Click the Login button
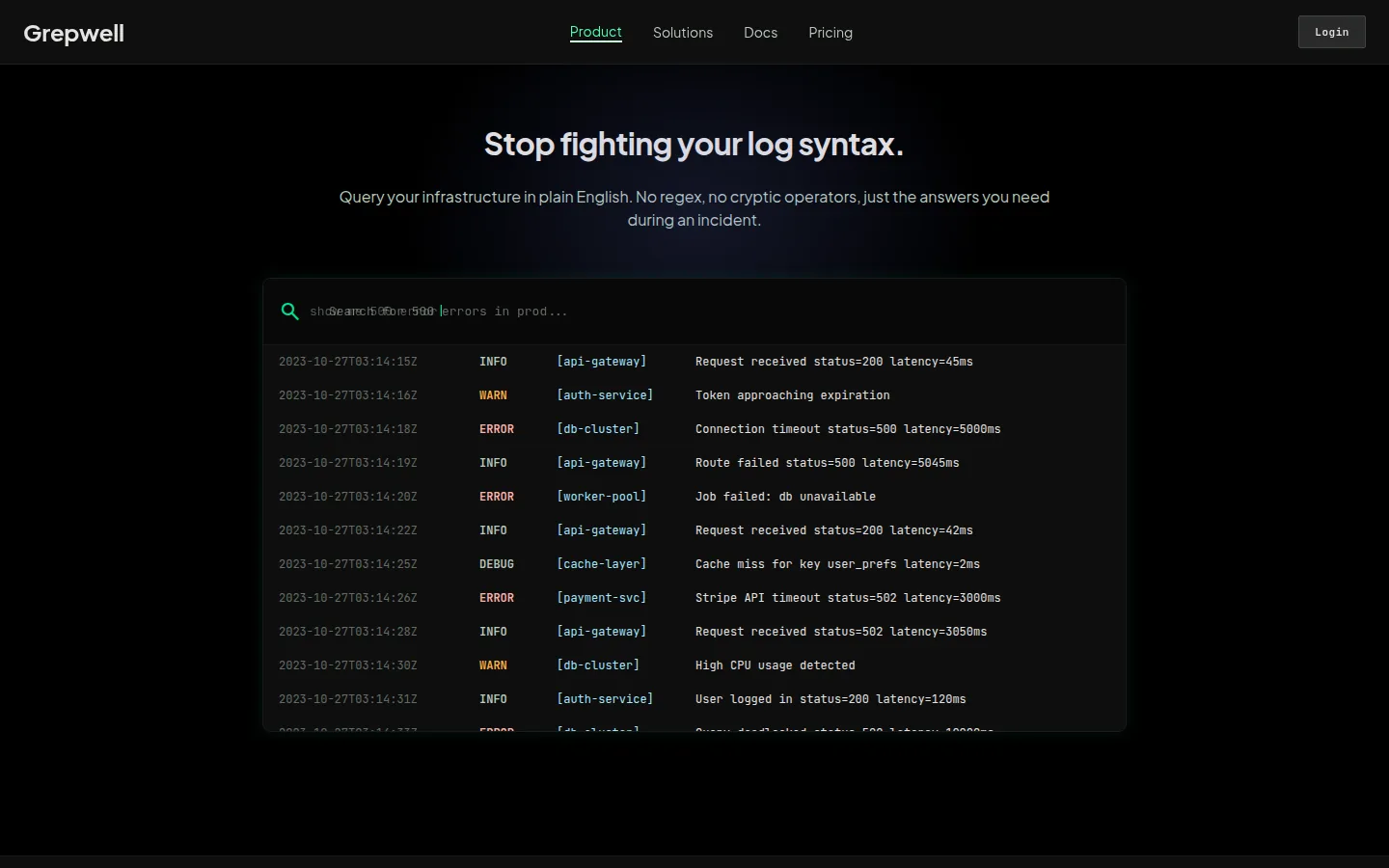 click(1331, 32)
